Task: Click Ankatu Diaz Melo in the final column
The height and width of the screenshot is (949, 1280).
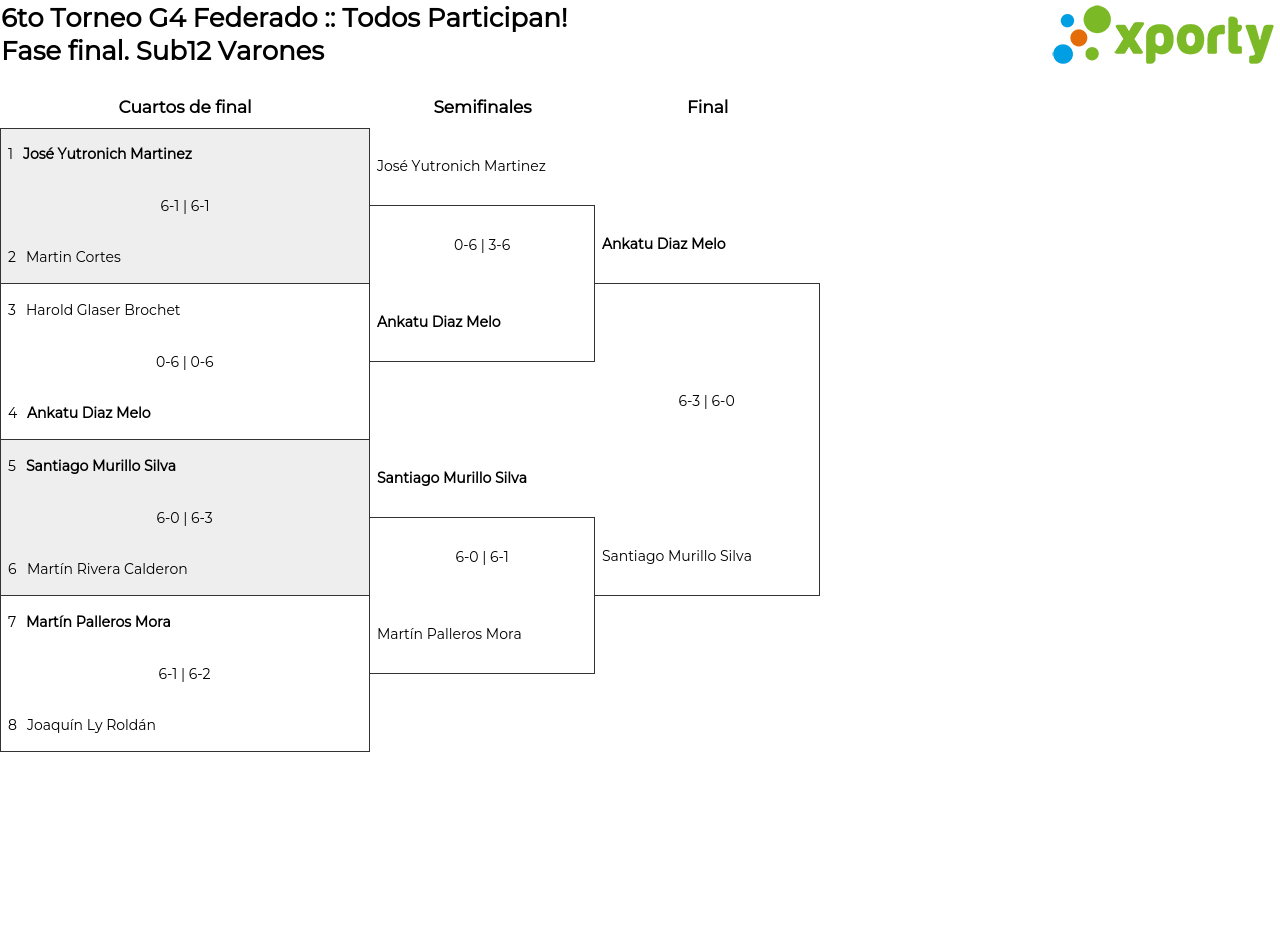Action: click(x=663, y=244)
